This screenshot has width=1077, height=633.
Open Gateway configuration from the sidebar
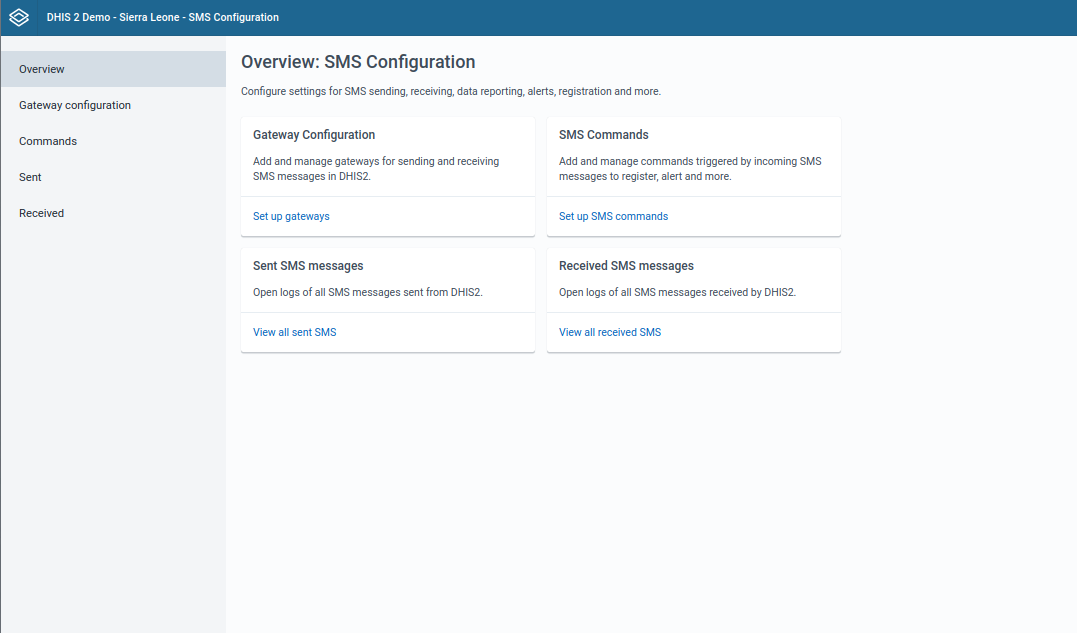[x=75, y=105]
